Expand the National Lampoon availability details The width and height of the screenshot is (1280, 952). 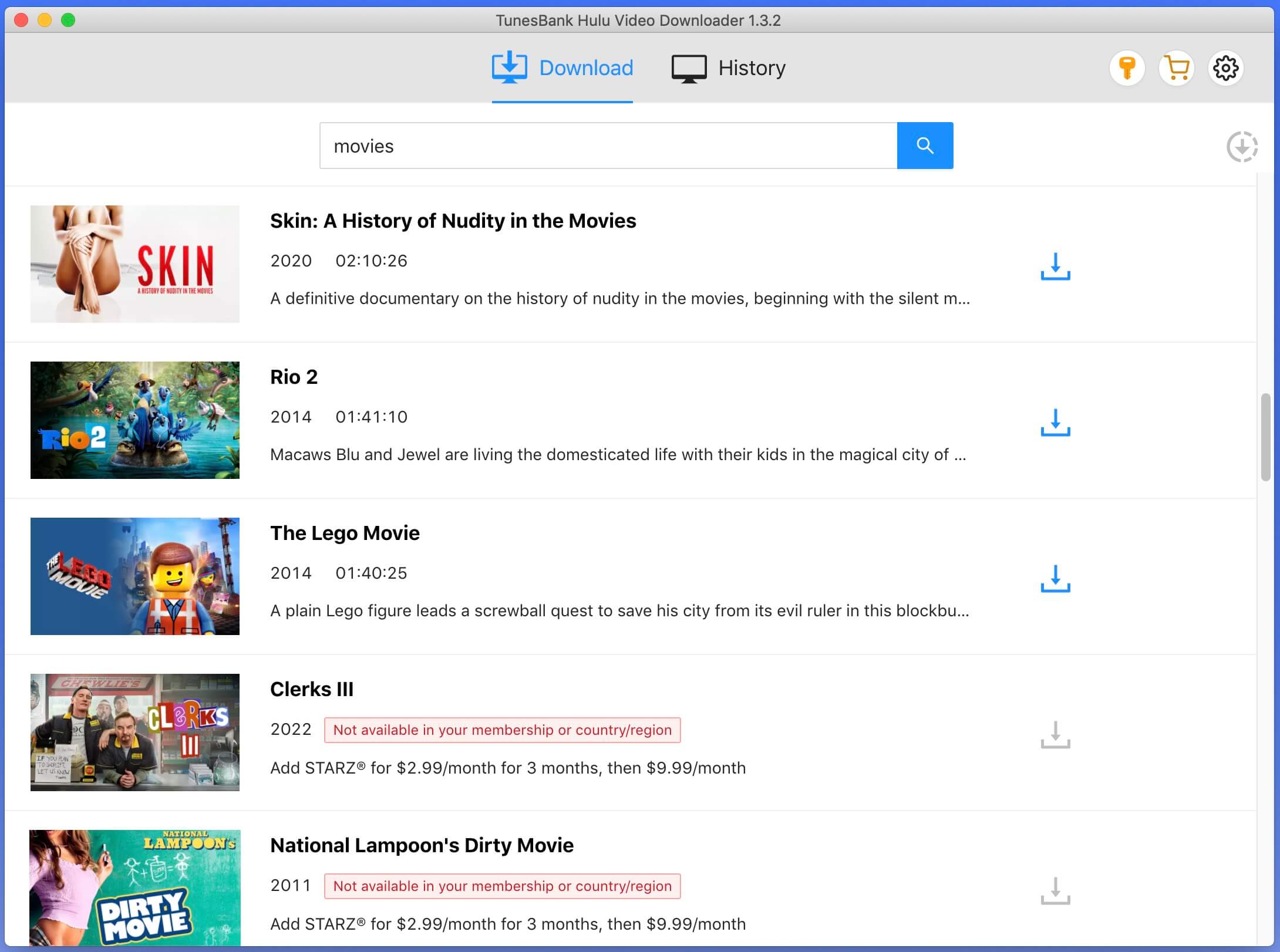point(501,886)
